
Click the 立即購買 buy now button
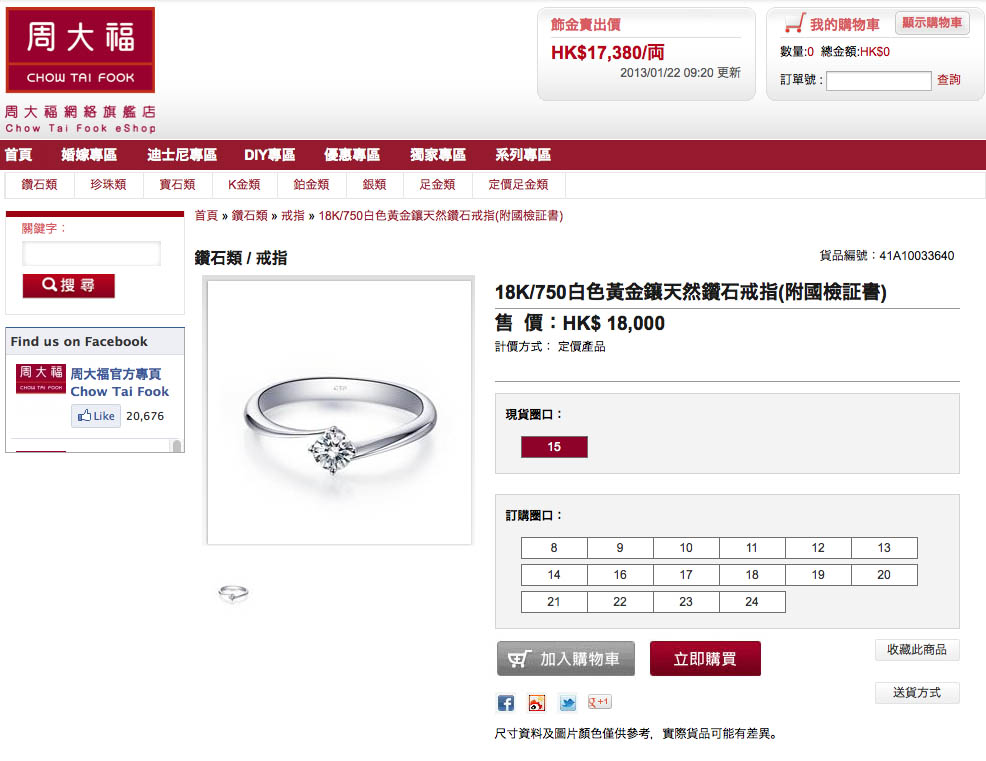tap(705, 658)
